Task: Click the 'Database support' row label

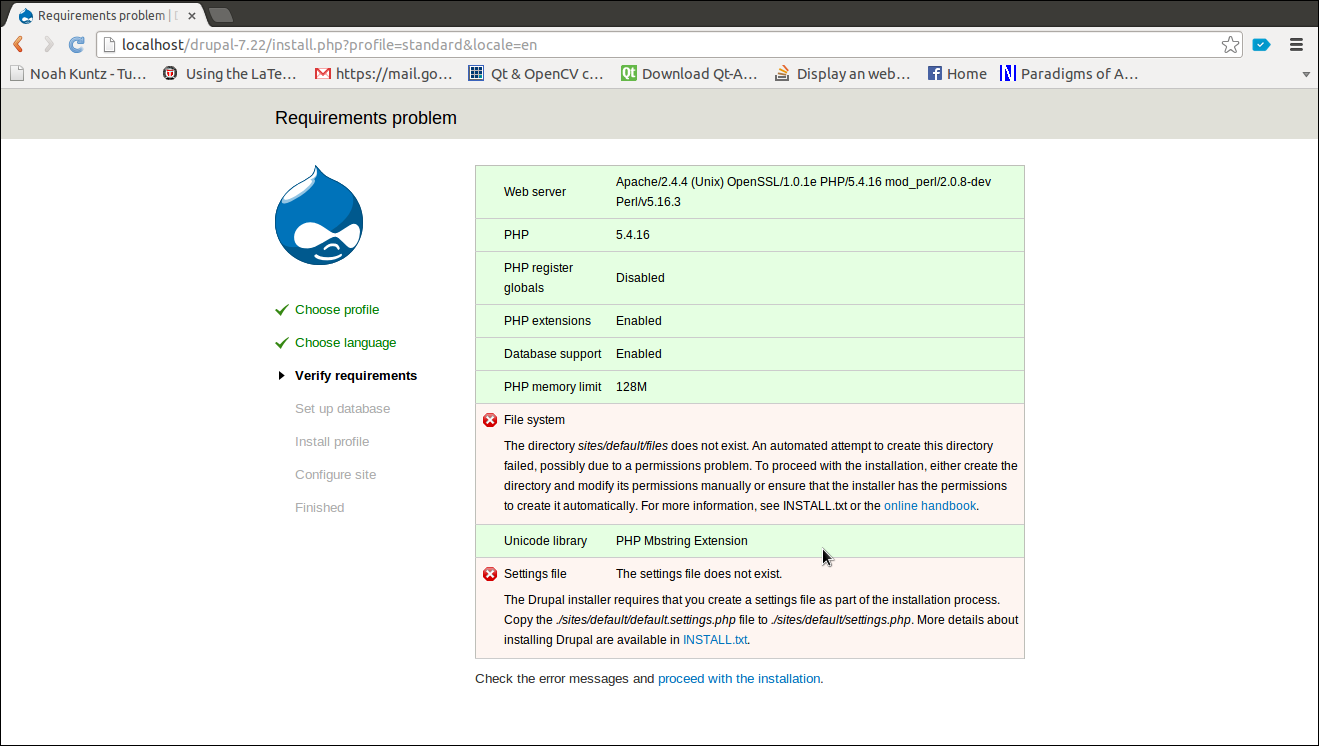Action: point(553,354)
